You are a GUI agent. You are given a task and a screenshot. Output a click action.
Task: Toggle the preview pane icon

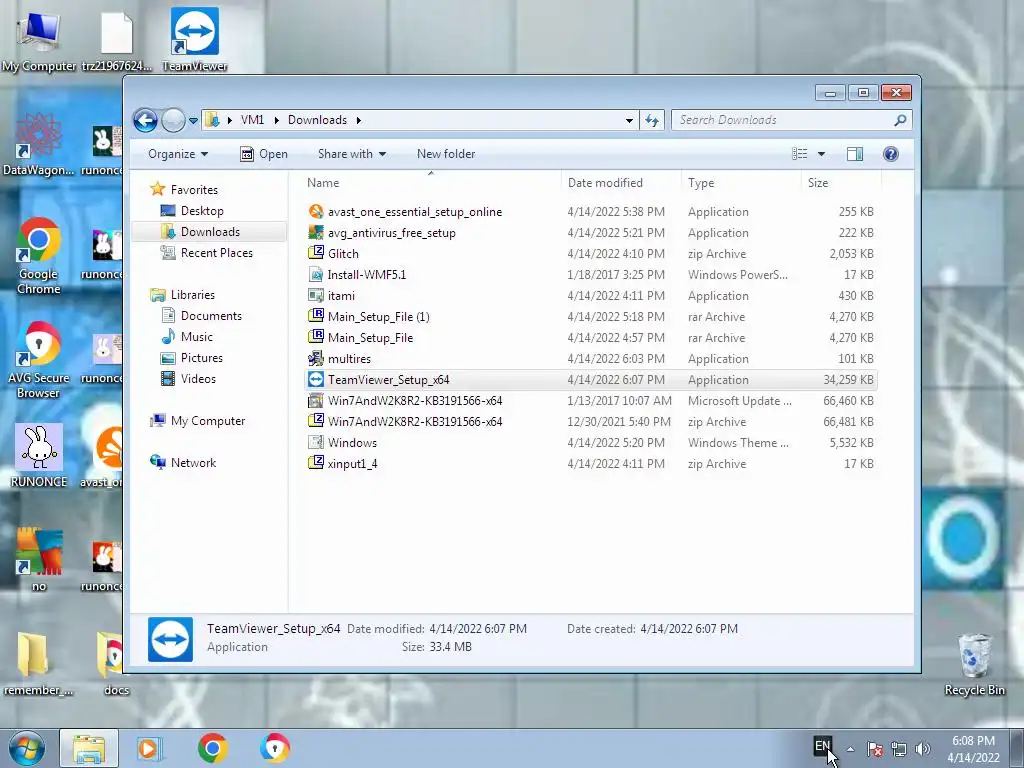855,154
